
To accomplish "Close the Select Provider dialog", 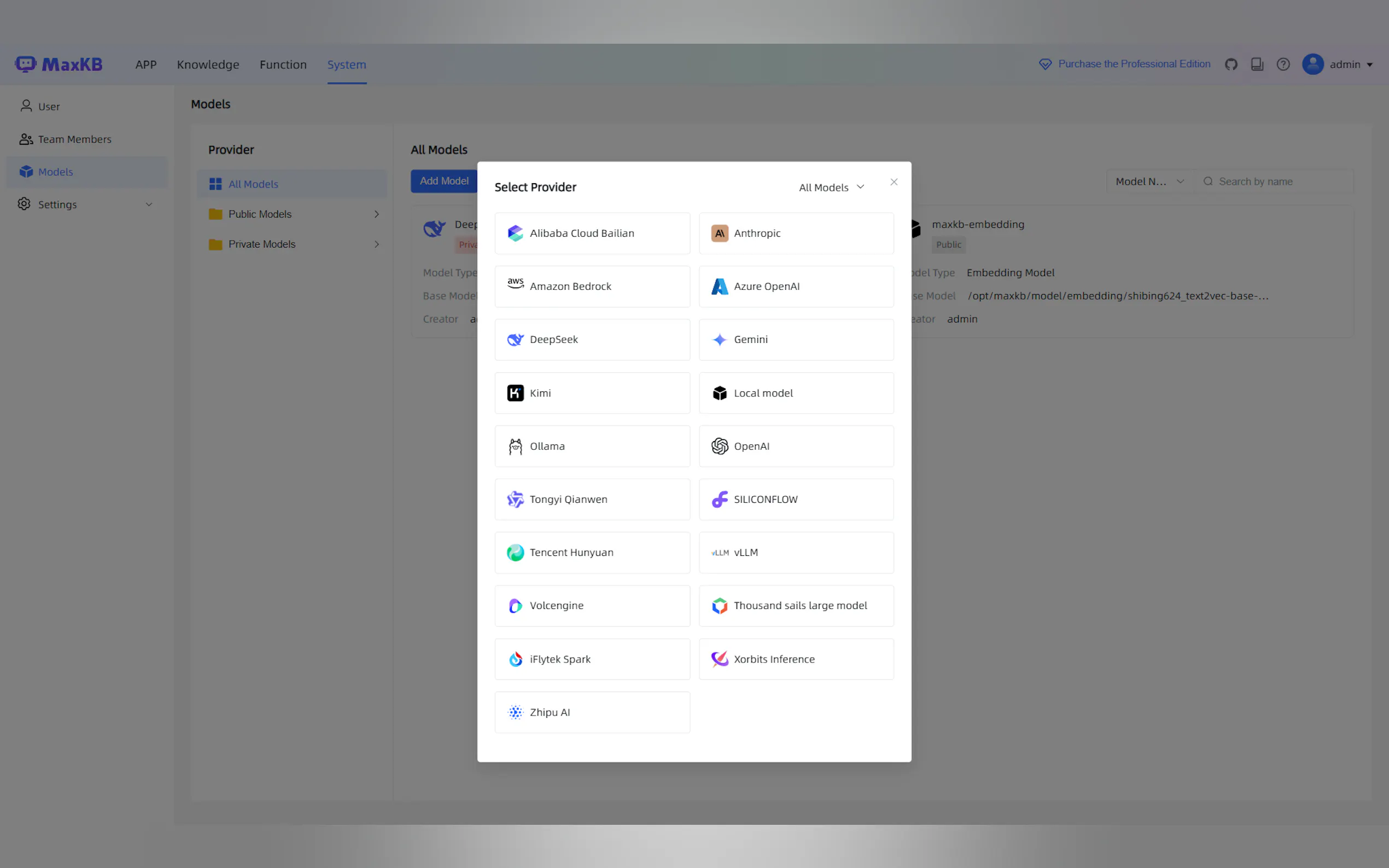I will click(894, 182).
